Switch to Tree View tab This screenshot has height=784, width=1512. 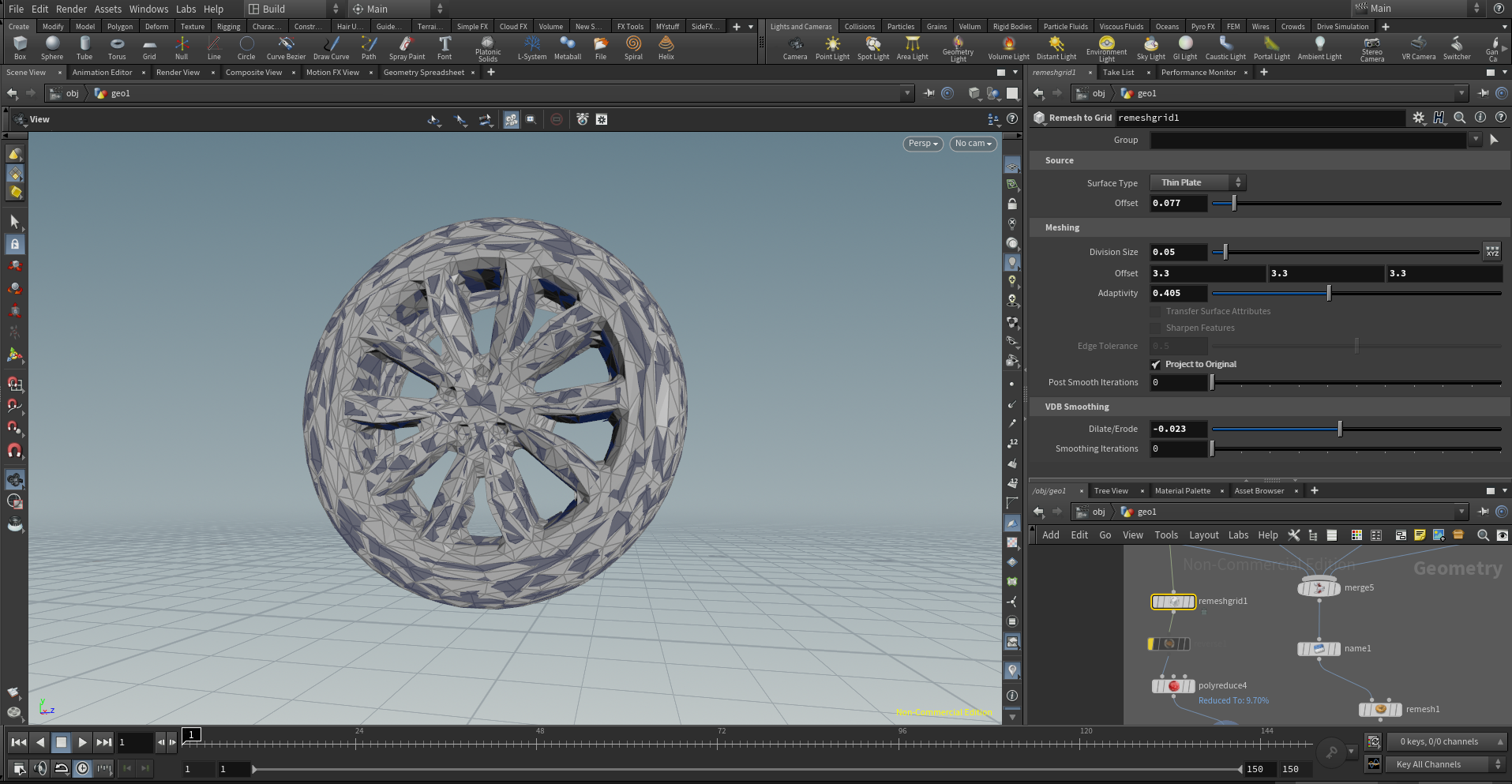(x=1111, y=491)
